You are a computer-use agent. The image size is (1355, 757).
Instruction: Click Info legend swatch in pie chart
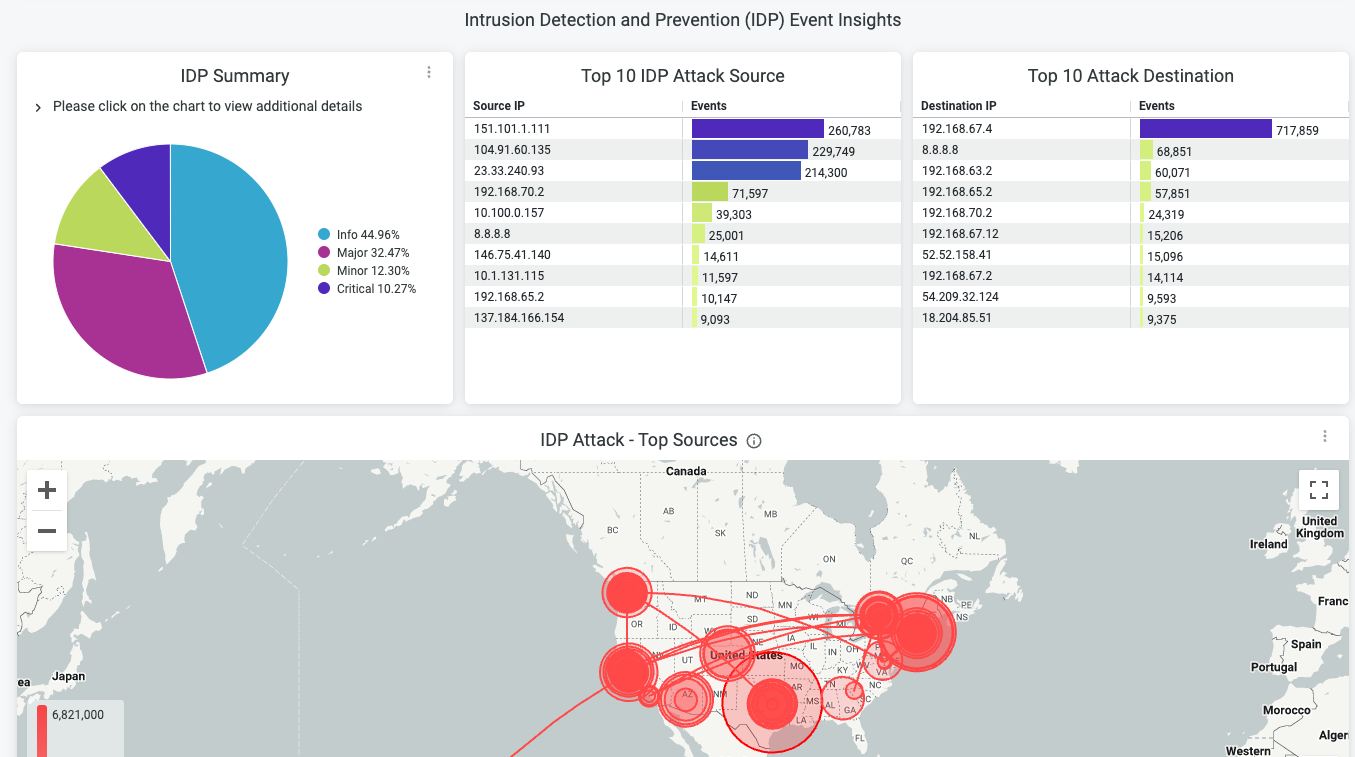tap(324, 235)
